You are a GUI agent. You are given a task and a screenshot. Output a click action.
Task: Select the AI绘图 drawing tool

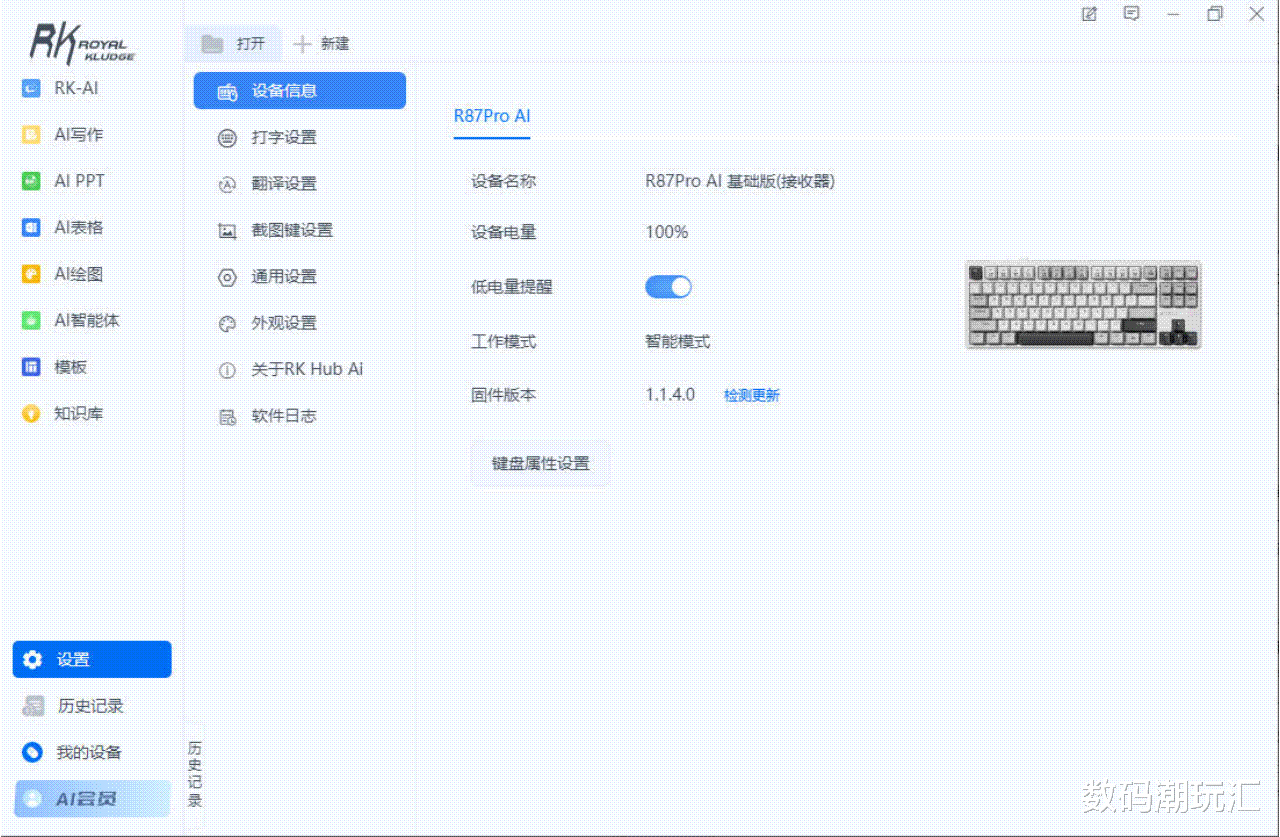coord(64,274)
